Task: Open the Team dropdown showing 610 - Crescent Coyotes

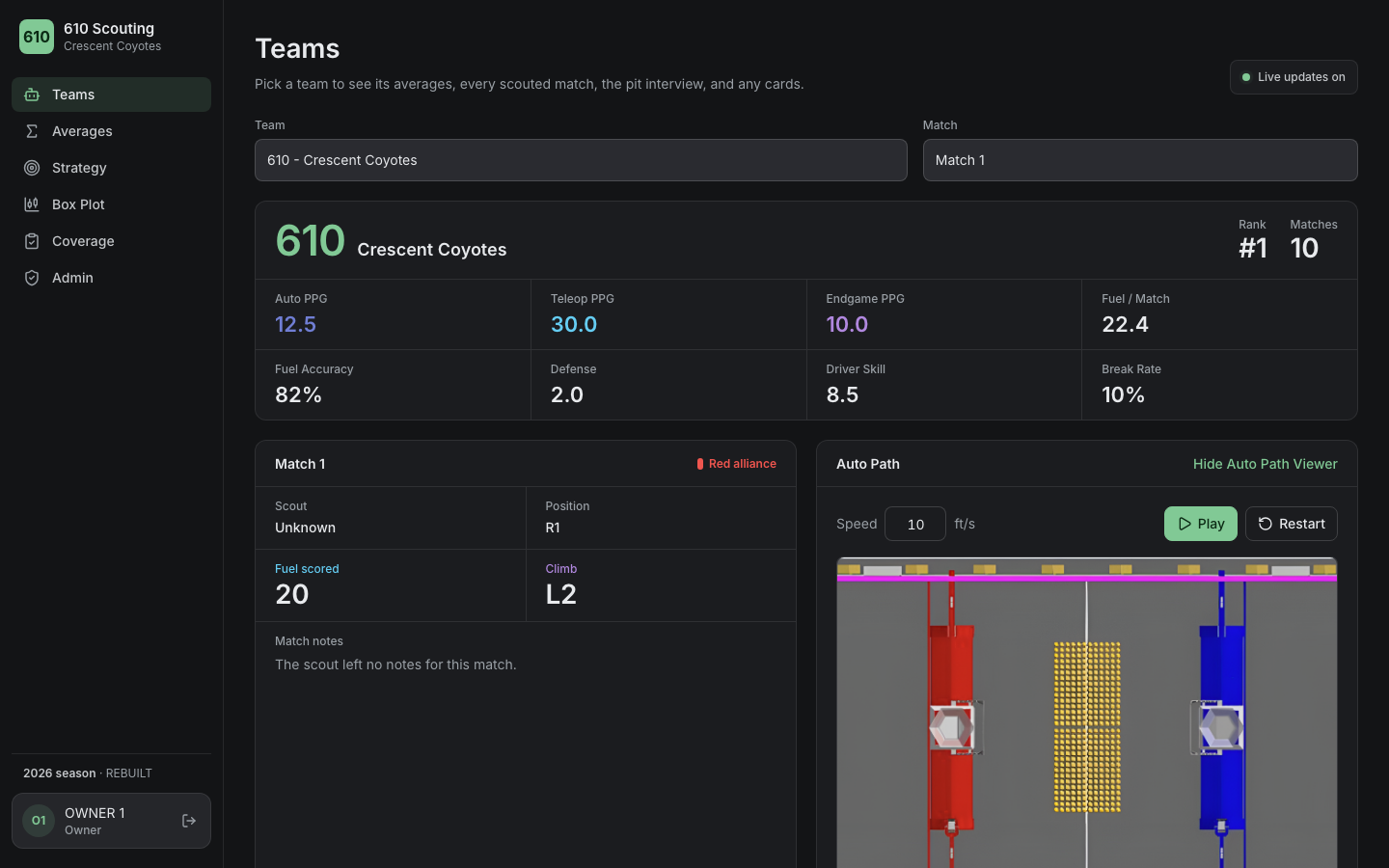Action: coord(581,160)
